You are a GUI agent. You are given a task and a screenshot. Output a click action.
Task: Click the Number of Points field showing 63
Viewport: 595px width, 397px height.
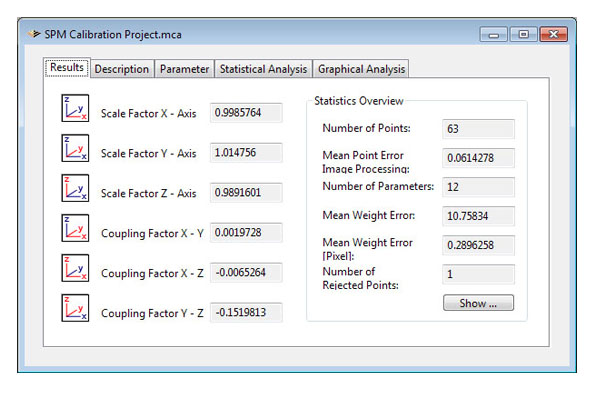pos(479,129)
